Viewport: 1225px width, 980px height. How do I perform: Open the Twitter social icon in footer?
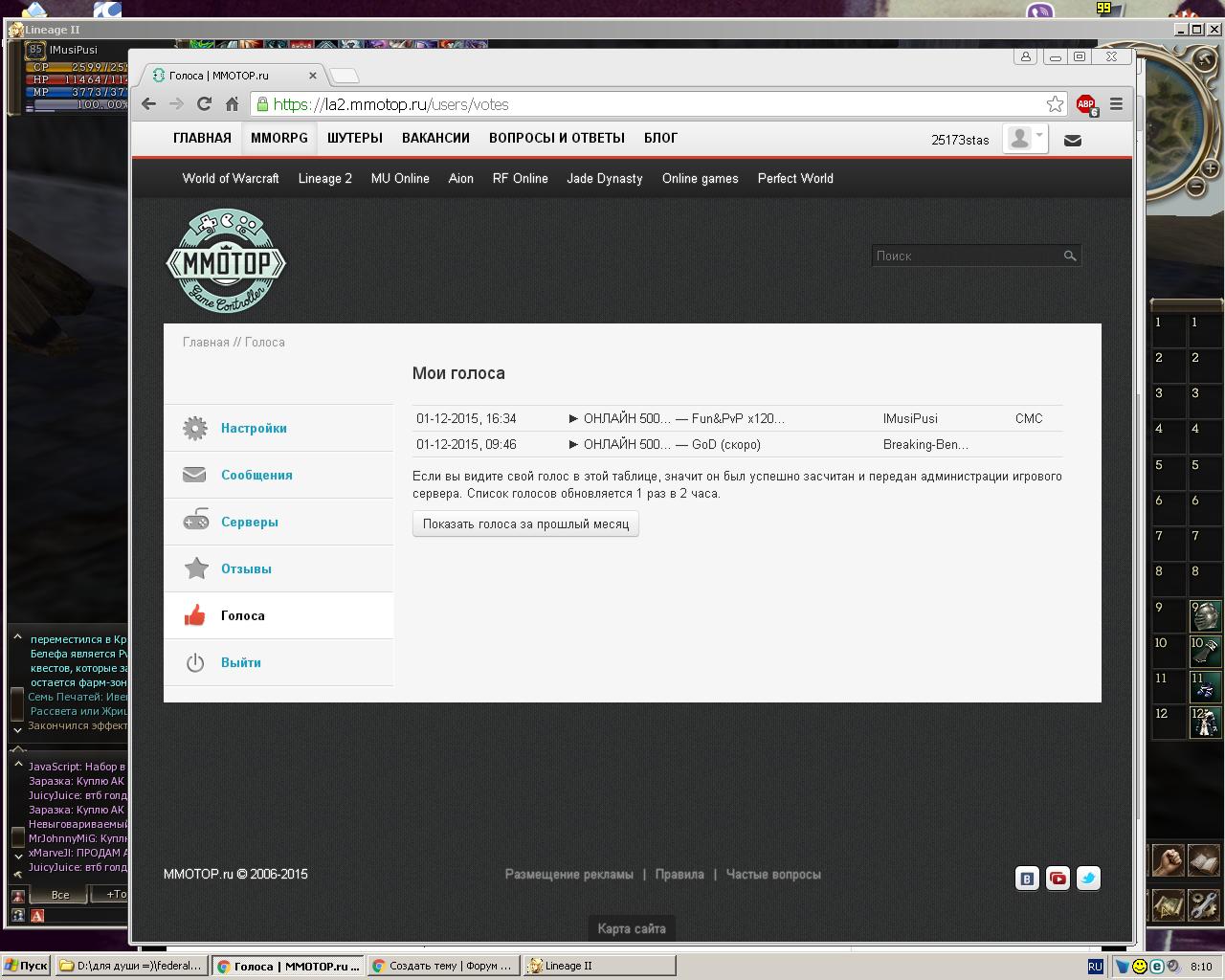pos(1088,879)
